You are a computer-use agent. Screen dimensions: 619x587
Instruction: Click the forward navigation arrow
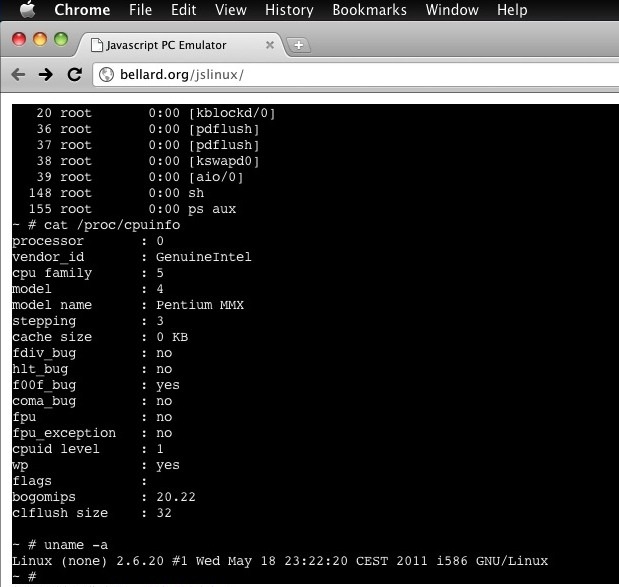46,74
